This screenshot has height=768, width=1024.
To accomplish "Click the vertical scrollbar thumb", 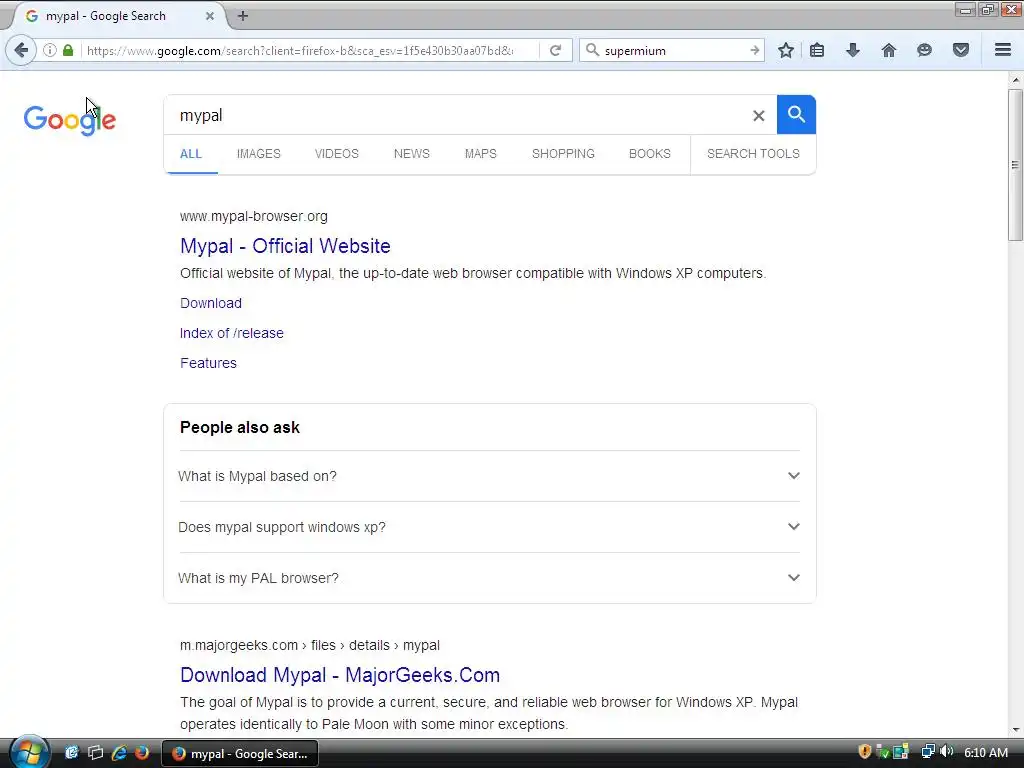I will click(x=1015, y=165).
